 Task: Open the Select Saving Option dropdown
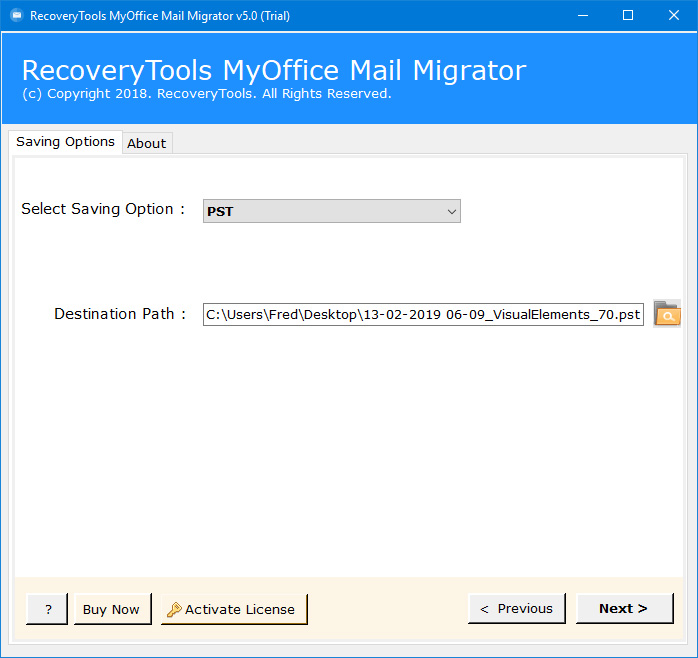(x=332, y=211)
